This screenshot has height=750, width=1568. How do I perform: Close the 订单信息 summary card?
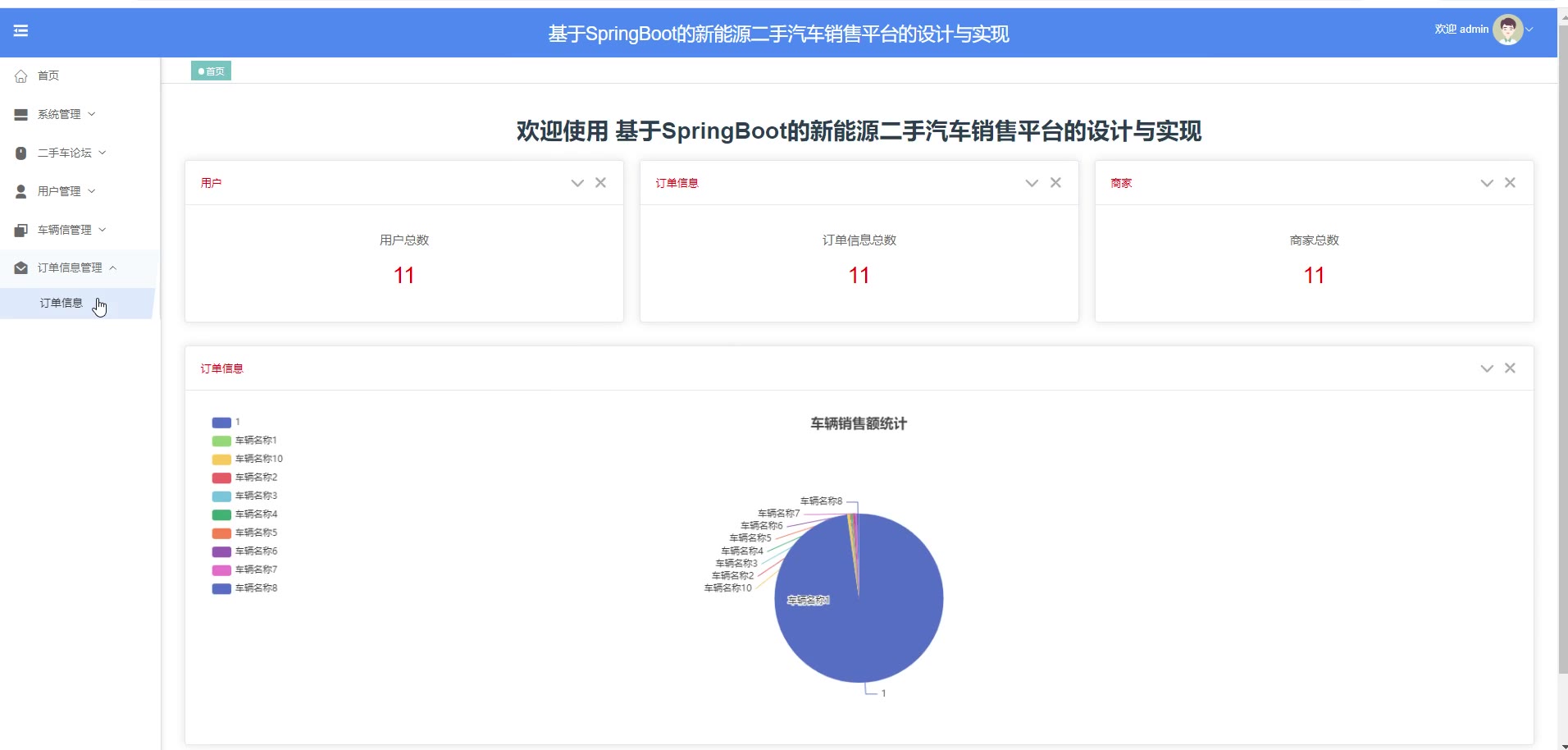pos(1056,183)
